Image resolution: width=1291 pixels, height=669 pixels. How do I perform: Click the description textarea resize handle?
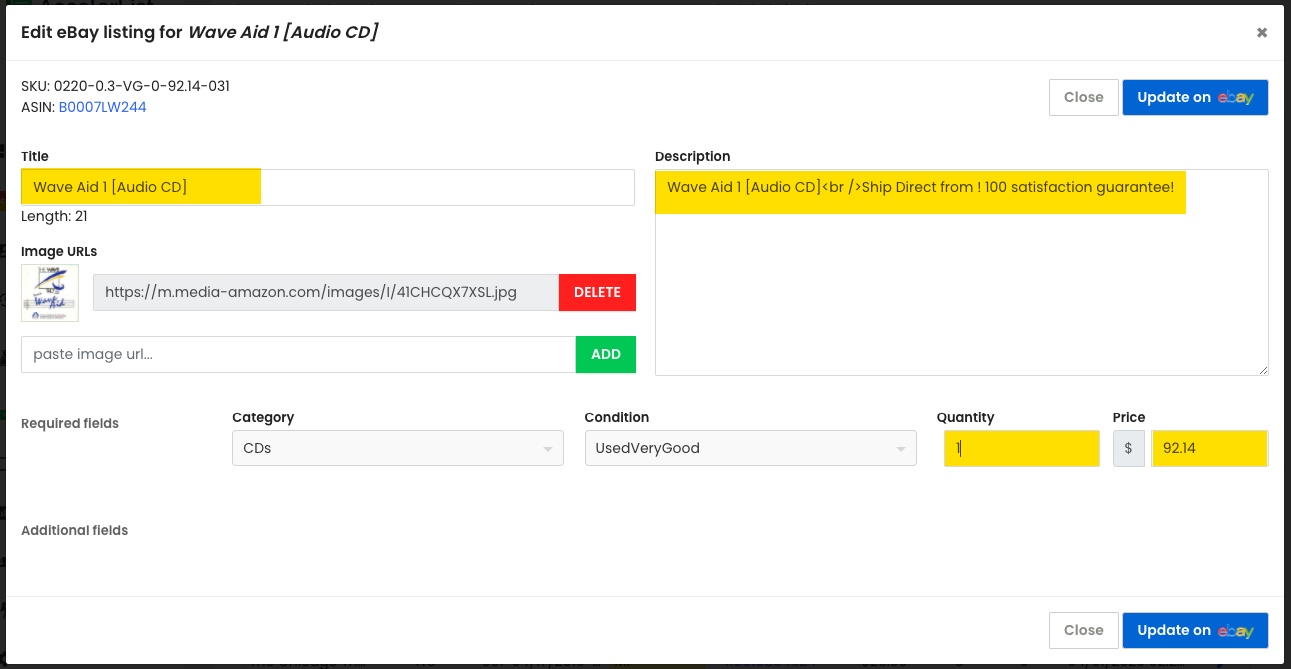(1262, 370)
